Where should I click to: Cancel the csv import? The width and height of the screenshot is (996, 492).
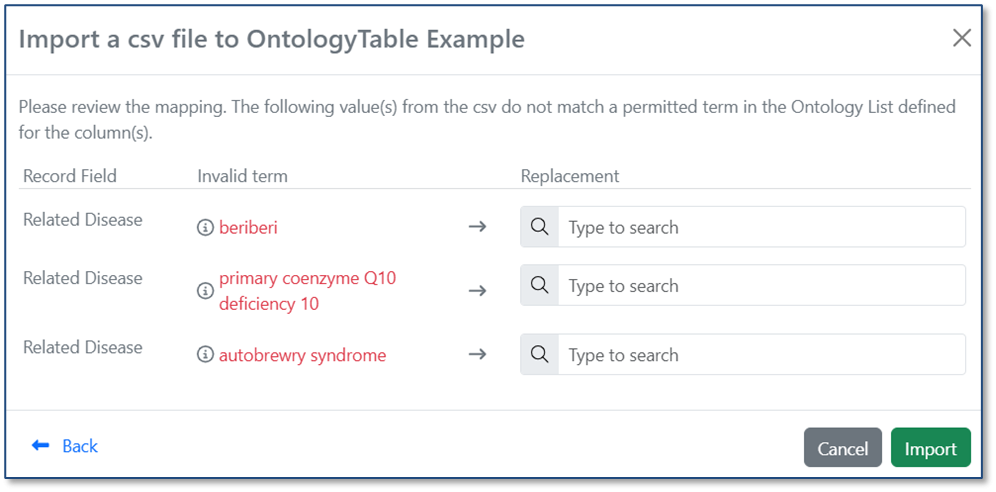tap(842, 447)
